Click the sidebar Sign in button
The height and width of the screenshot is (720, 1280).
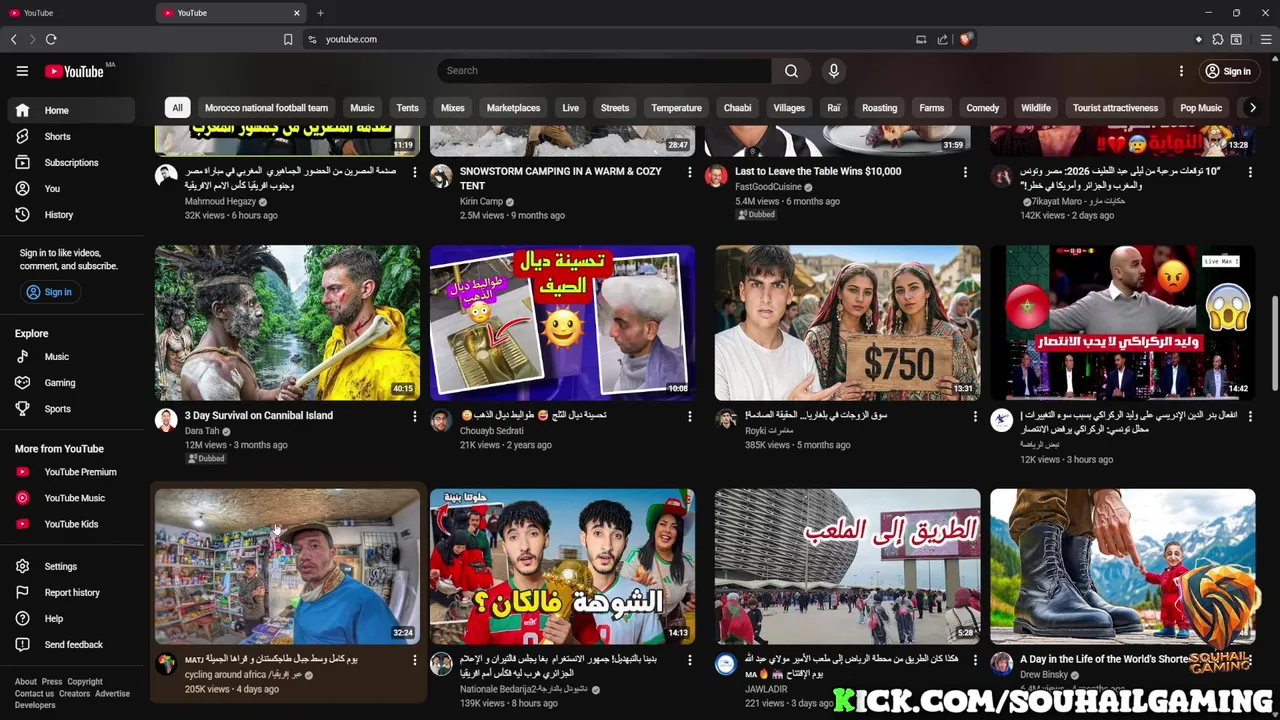point(49,292)
